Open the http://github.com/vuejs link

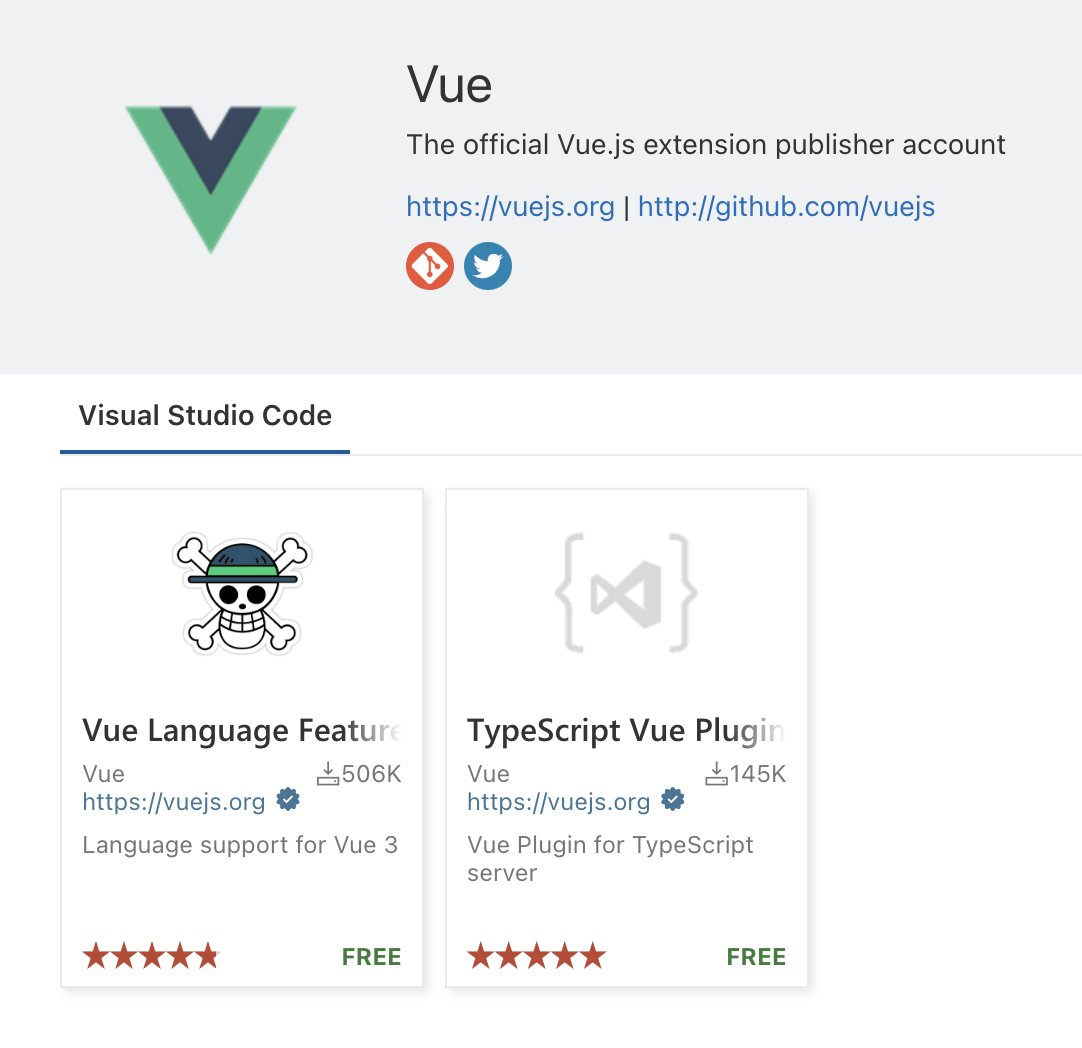(786, 206)
